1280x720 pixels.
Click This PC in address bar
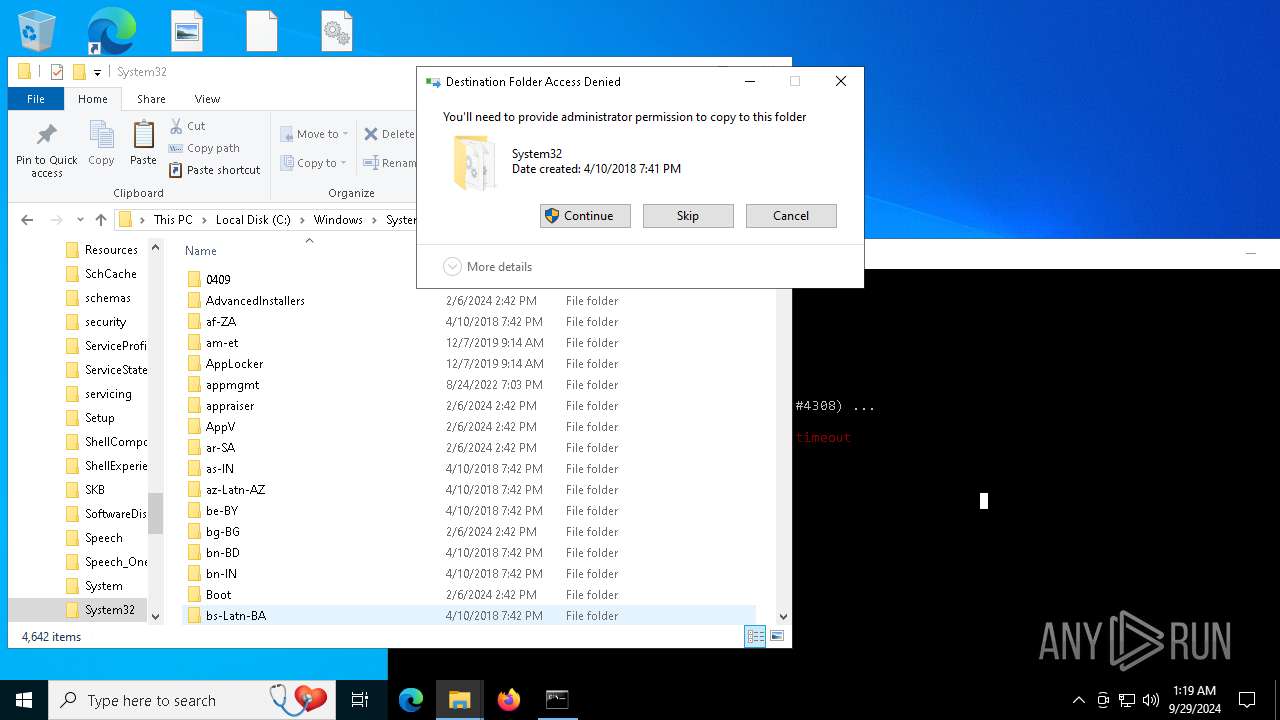tap(173, 220)
